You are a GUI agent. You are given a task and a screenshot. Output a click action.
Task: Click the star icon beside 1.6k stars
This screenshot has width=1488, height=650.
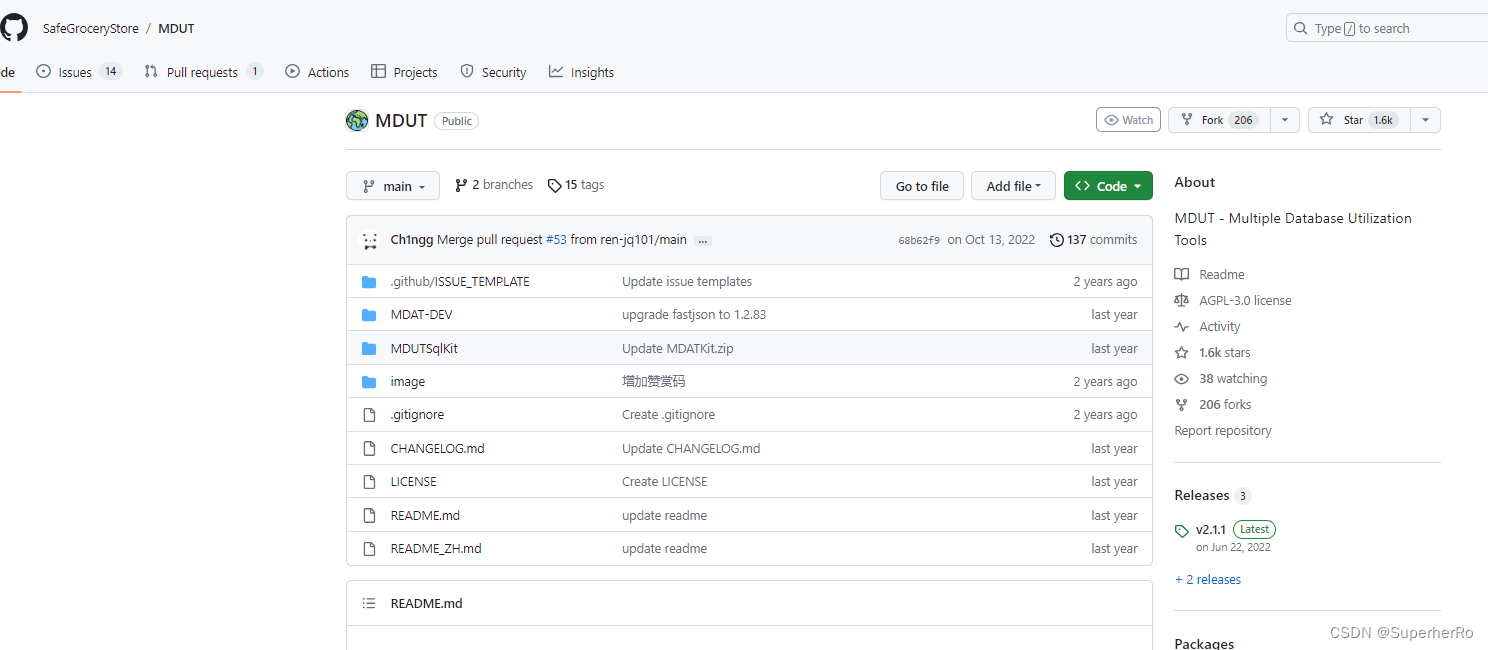coord(1182,353)
